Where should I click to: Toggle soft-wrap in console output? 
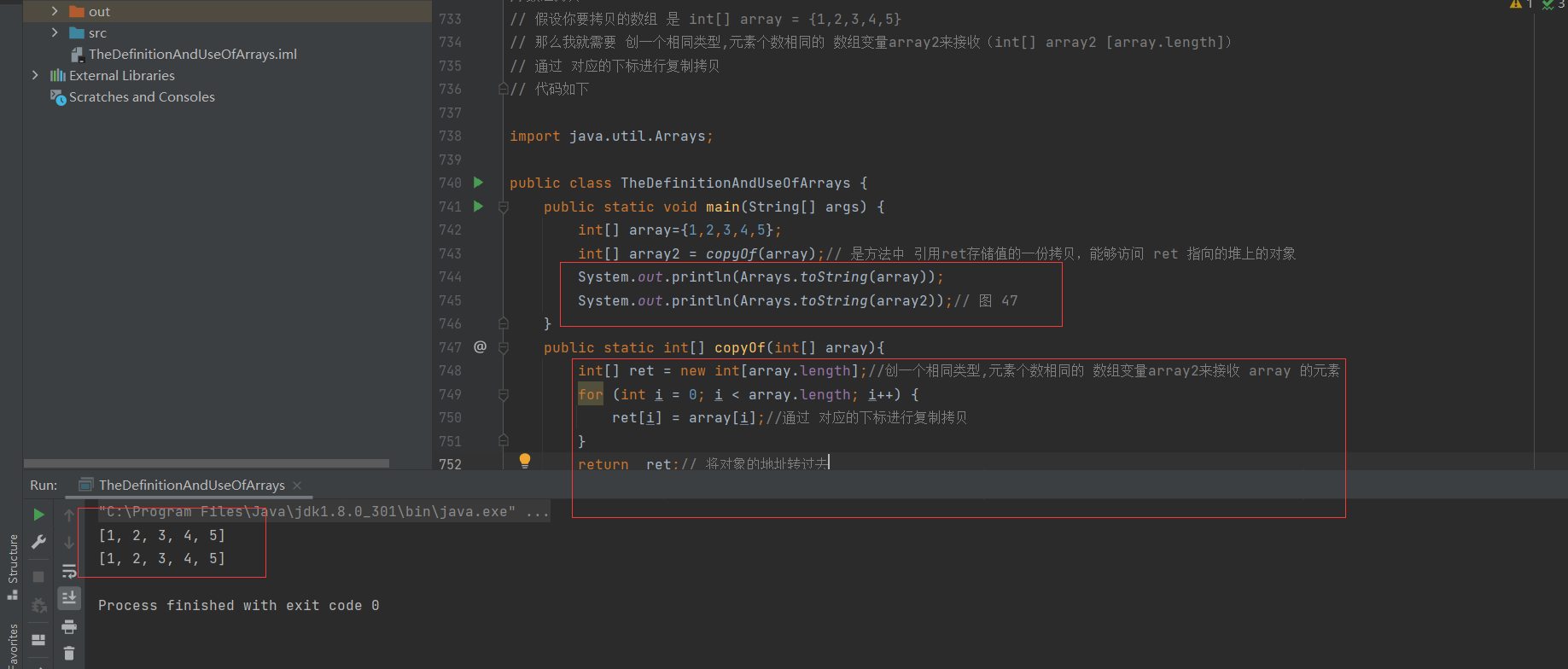(x=69, y=571)
